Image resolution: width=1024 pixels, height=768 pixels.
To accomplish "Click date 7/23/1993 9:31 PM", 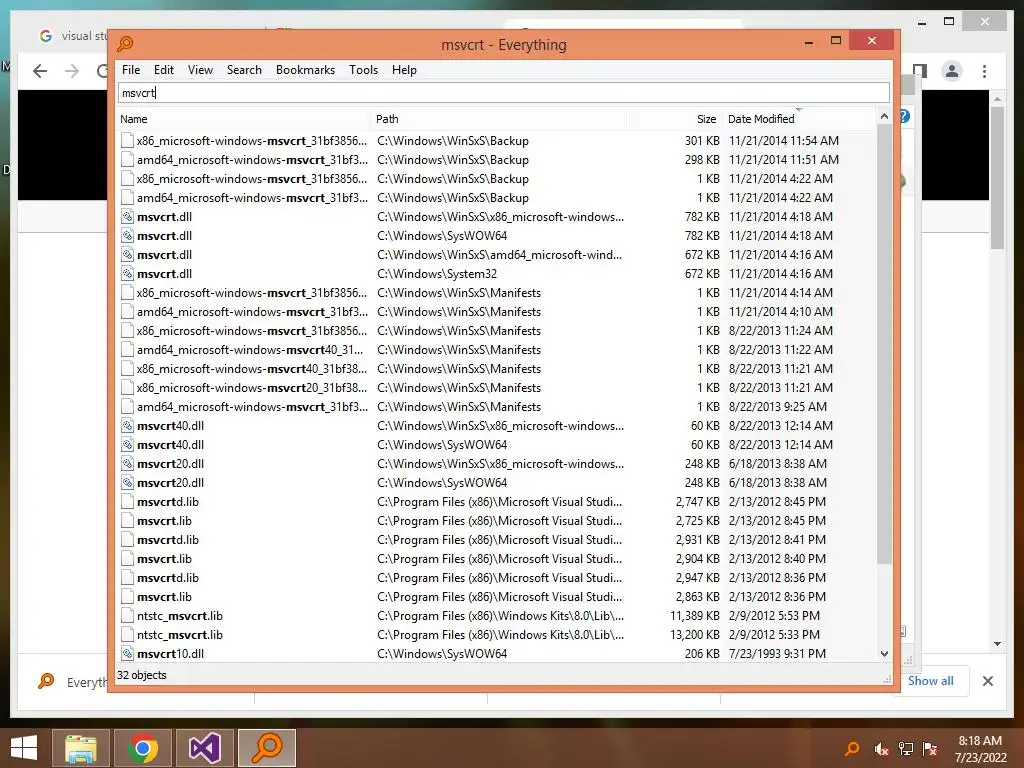I will tap(777, 654).
